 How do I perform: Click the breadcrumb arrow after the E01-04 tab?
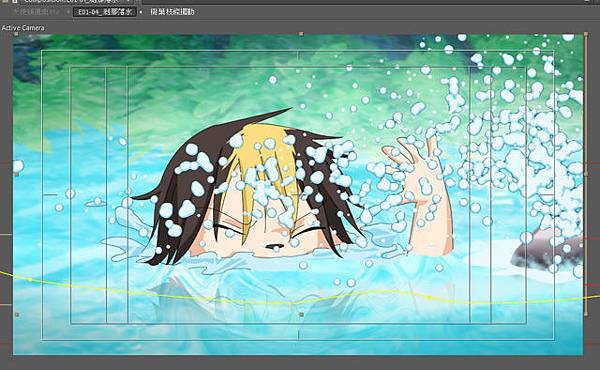pos(141,12)
